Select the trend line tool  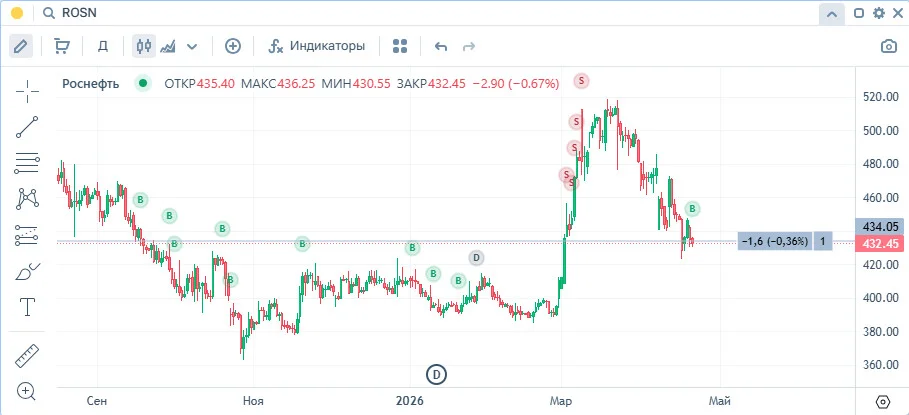click(27, 127)
